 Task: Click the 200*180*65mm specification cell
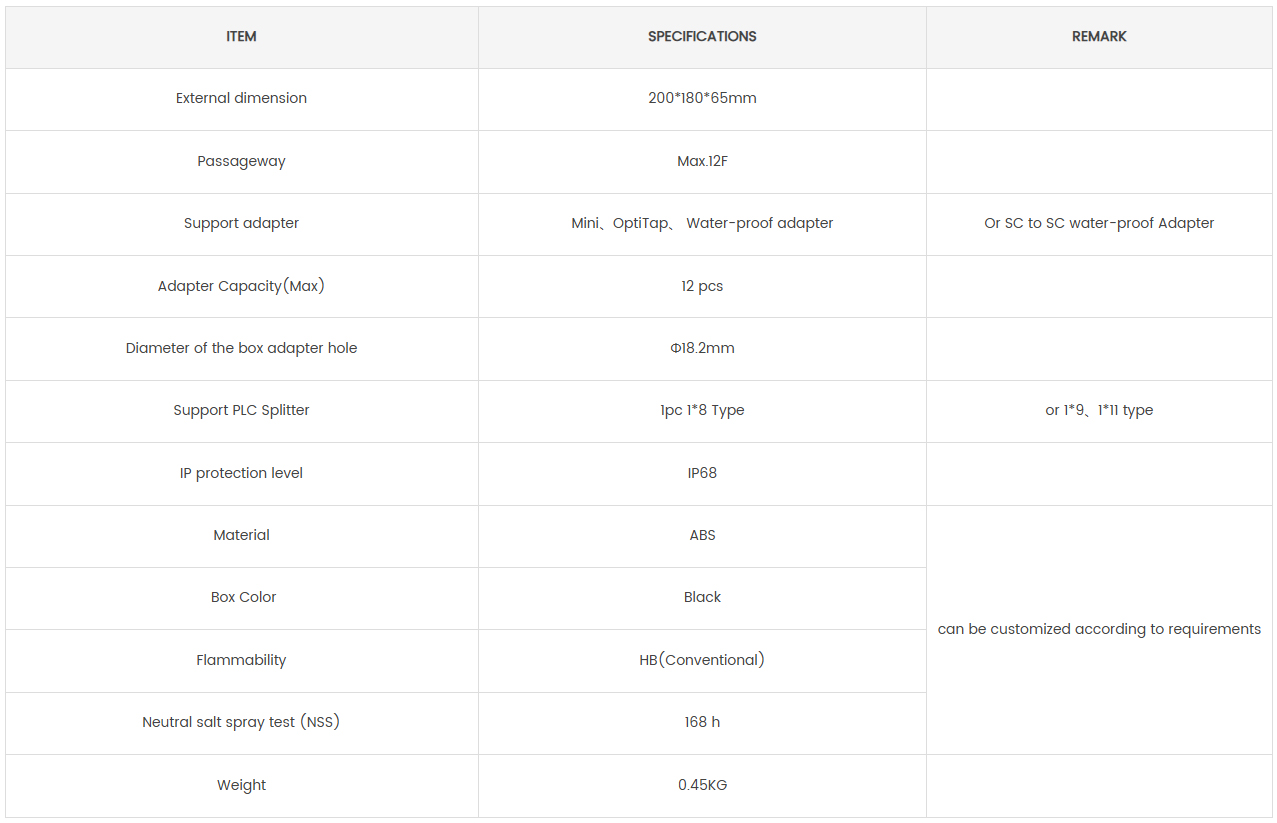[702, 98]
